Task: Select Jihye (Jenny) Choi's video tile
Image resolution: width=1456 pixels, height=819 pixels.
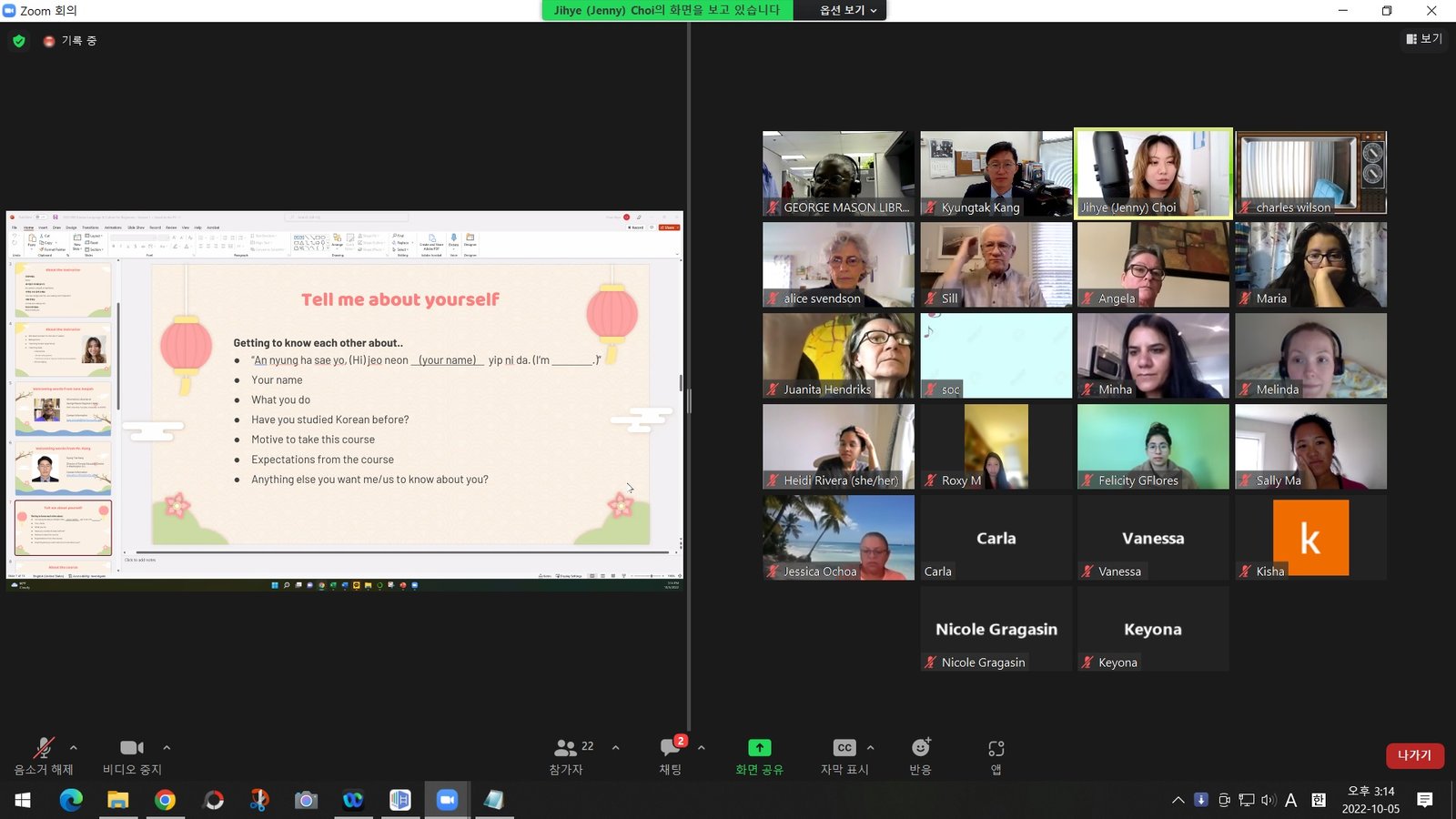Action: 1153,173
